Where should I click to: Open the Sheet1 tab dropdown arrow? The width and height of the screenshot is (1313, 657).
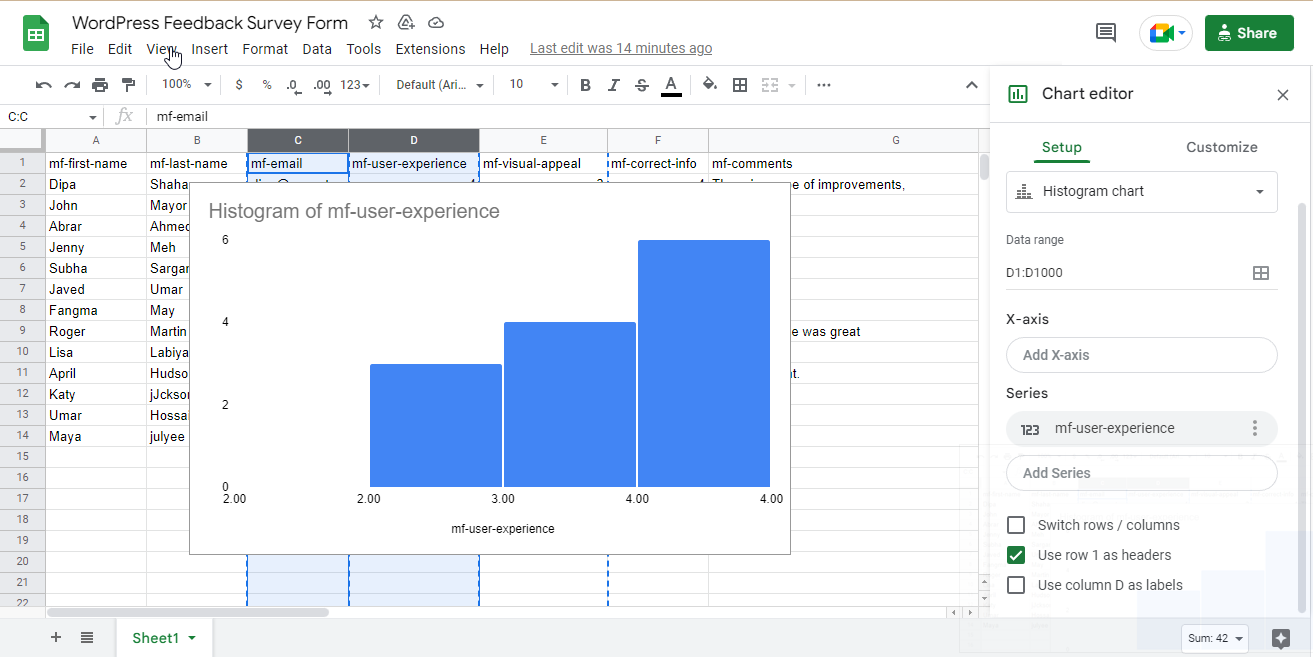(x=191, y=638)
